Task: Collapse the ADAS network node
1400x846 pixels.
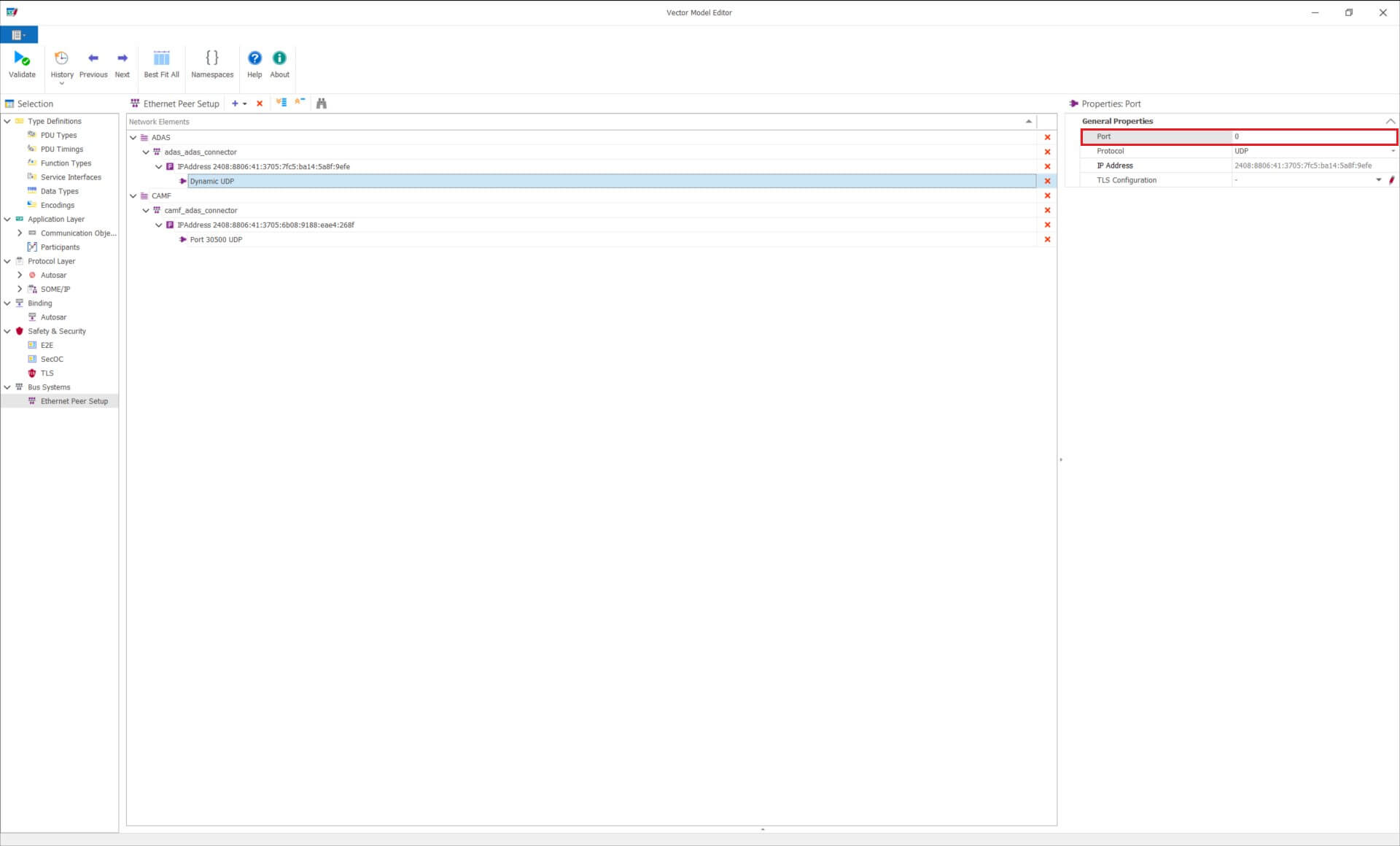Action: [133, 137]
